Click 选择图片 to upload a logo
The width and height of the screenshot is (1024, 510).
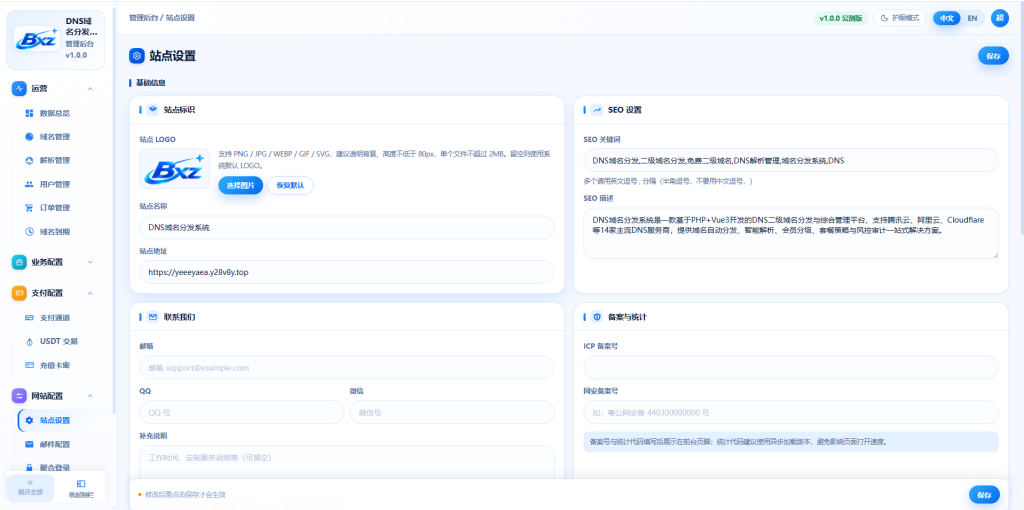[240, 185]
